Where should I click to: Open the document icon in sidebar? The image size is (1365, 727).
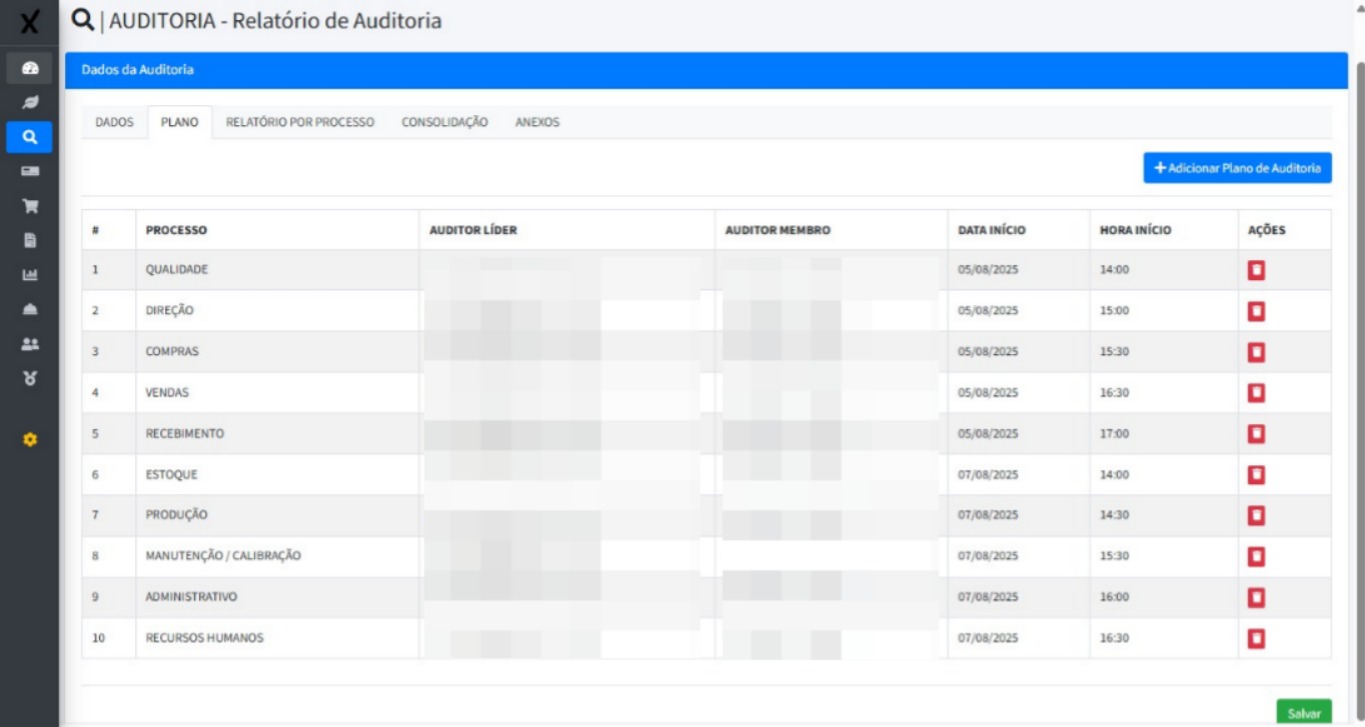point(29,240)
